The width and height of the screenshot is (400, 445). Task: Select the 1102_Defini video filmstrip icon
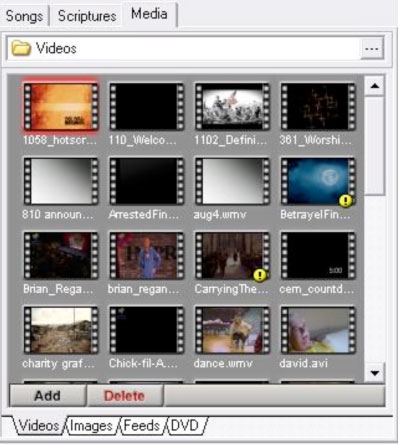tap(232, 107)
